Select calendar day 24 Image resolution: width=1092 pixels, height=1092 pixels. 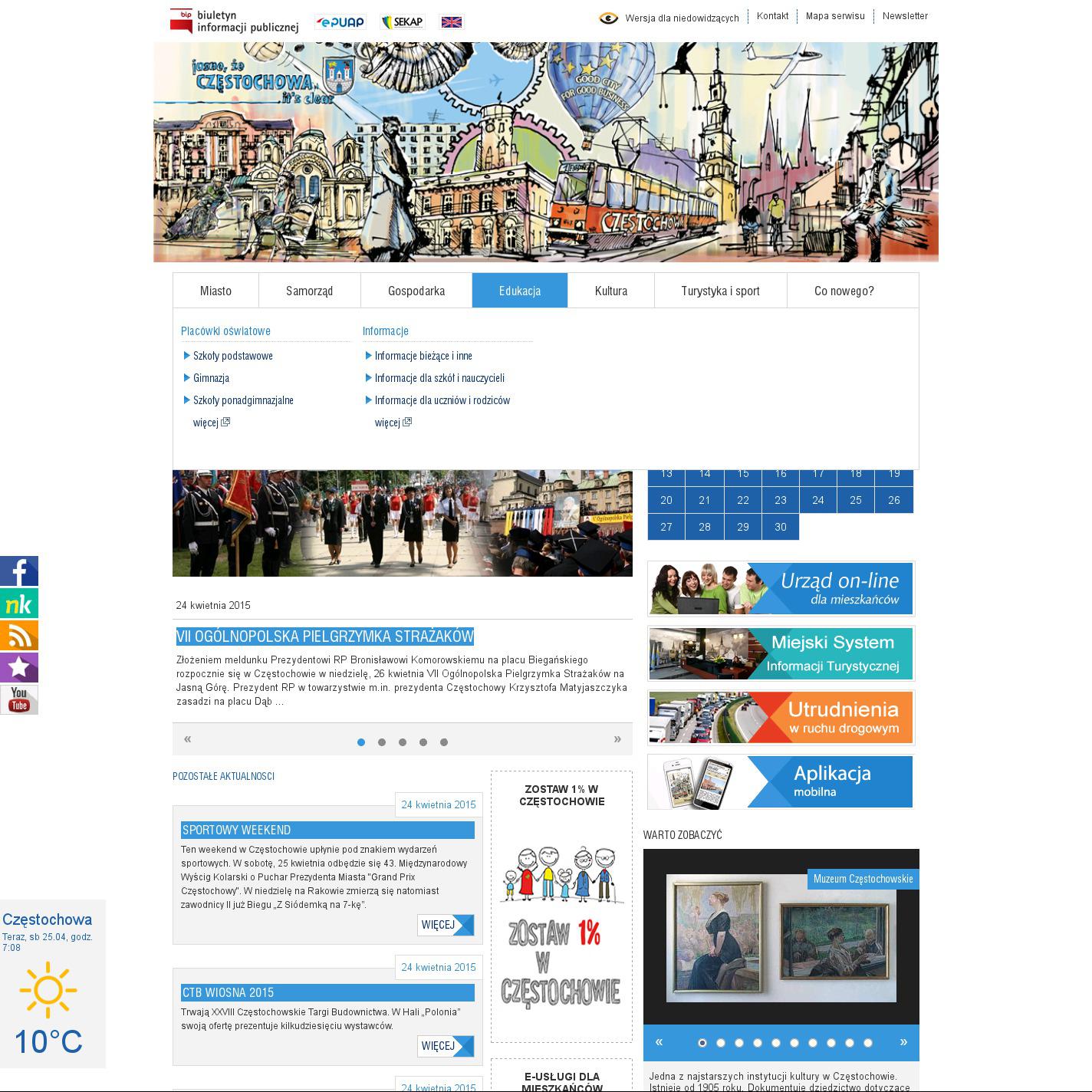pos(818,500)
